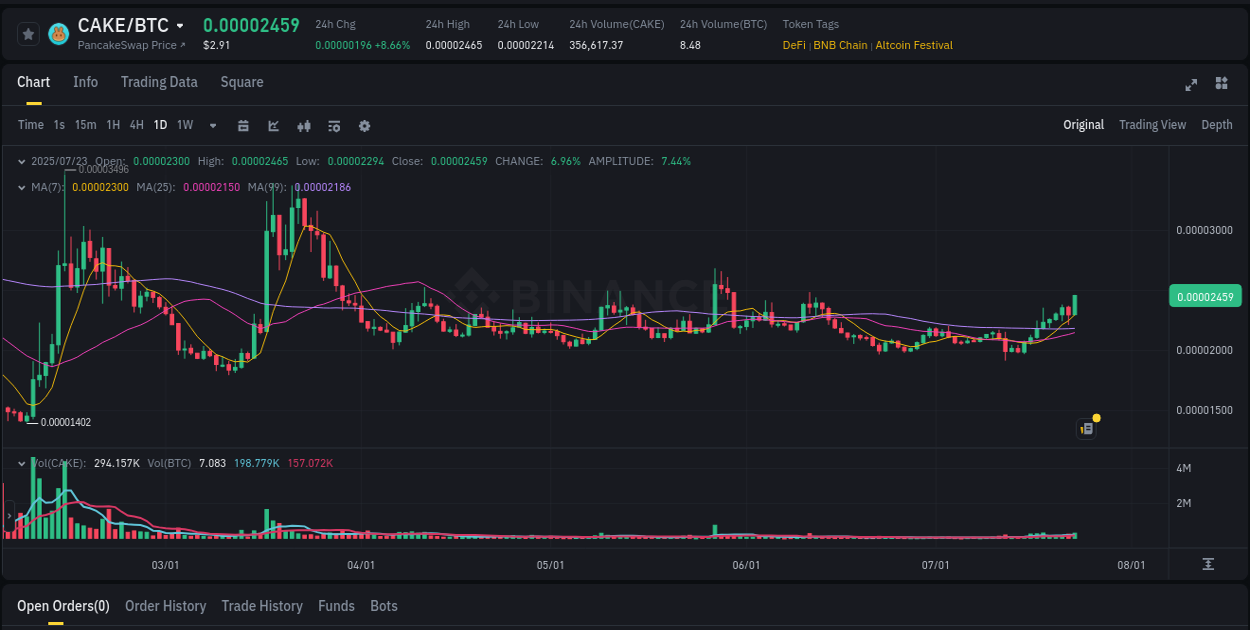This screenshot has width=1250, height=630.
Task: Collapse the OHLC info row chevron
Action: click(x=22, y=161)
